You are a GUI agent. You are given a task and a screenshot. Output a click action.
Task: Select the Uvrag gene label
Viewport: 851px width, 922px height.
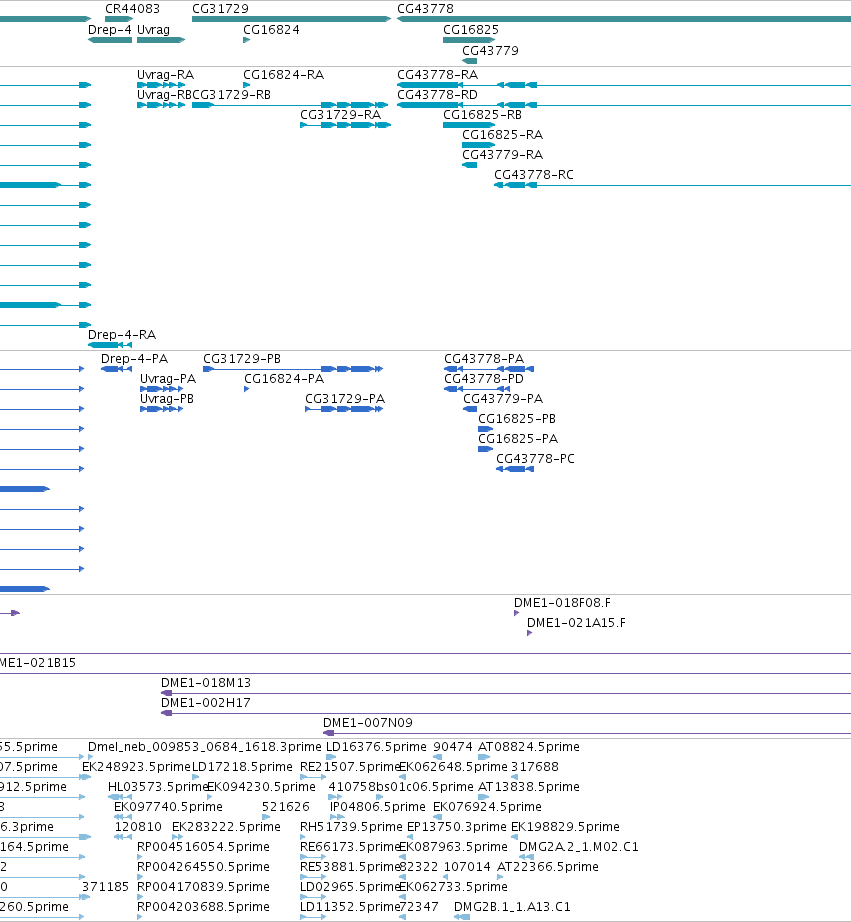click(153, 30)
